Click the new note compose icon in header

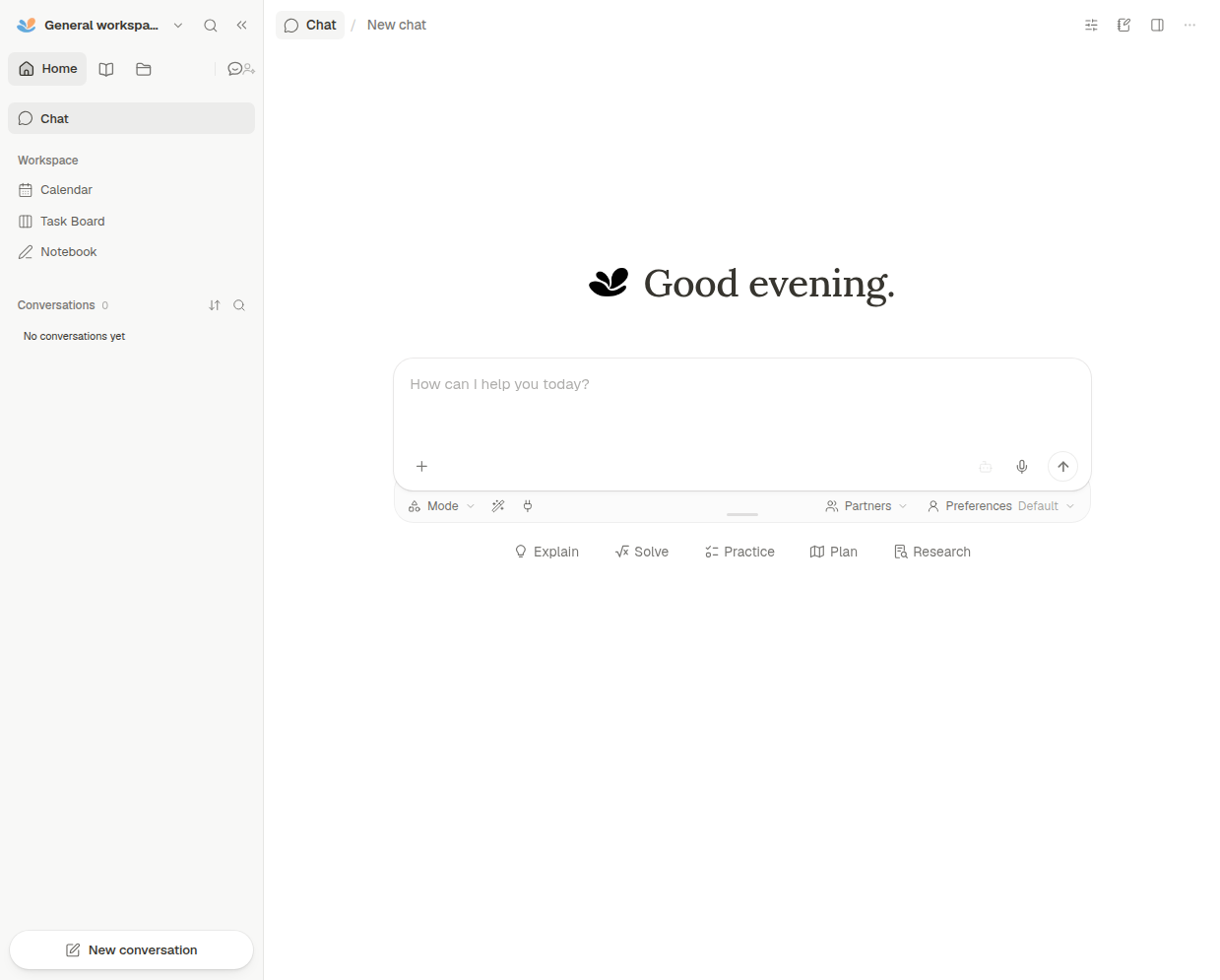click(x=1124, y=26)
